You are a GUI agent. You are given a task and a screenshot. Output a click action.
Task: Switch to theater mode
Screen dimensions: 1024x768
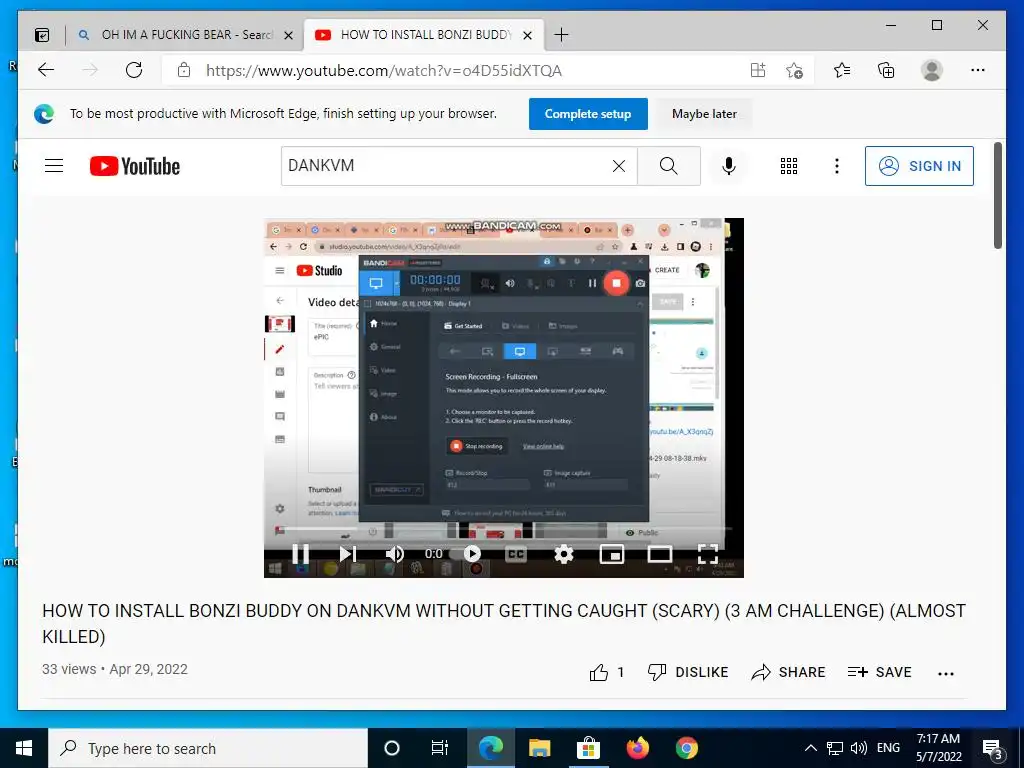pos(660,554)
